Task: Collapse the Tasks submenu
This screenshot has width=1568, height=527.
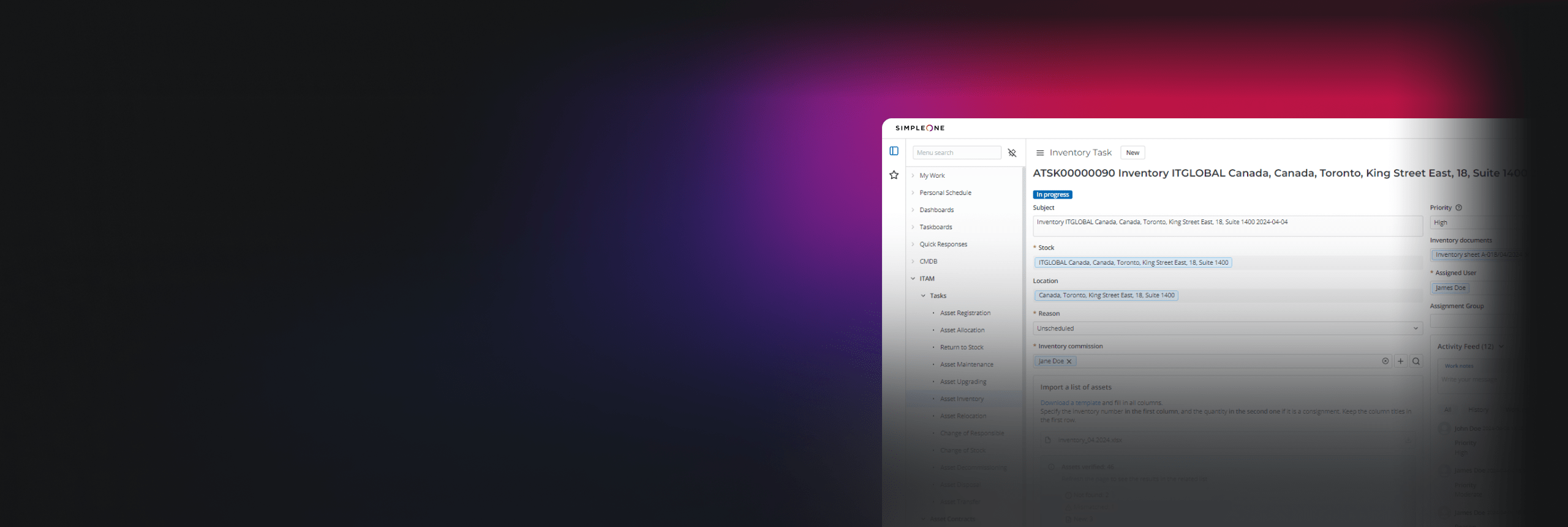Action: click(923, 296)
